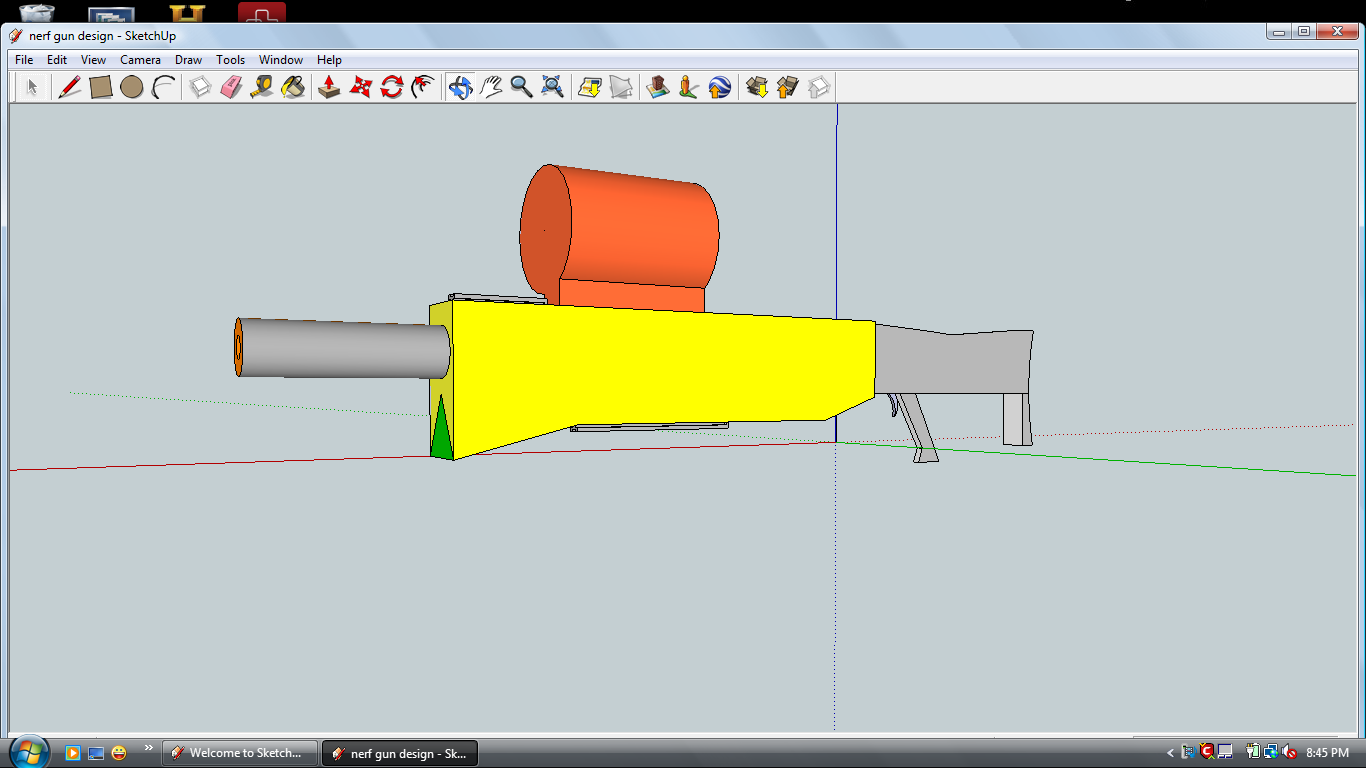Click the muted volume tray icon

pos(1289,752)
